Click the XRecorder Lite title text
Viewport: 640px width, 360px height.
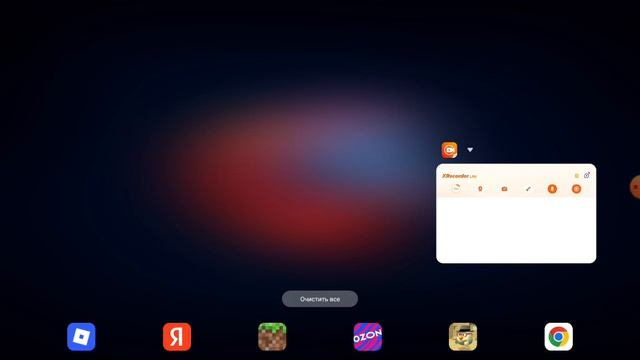[x=459, y=176]
